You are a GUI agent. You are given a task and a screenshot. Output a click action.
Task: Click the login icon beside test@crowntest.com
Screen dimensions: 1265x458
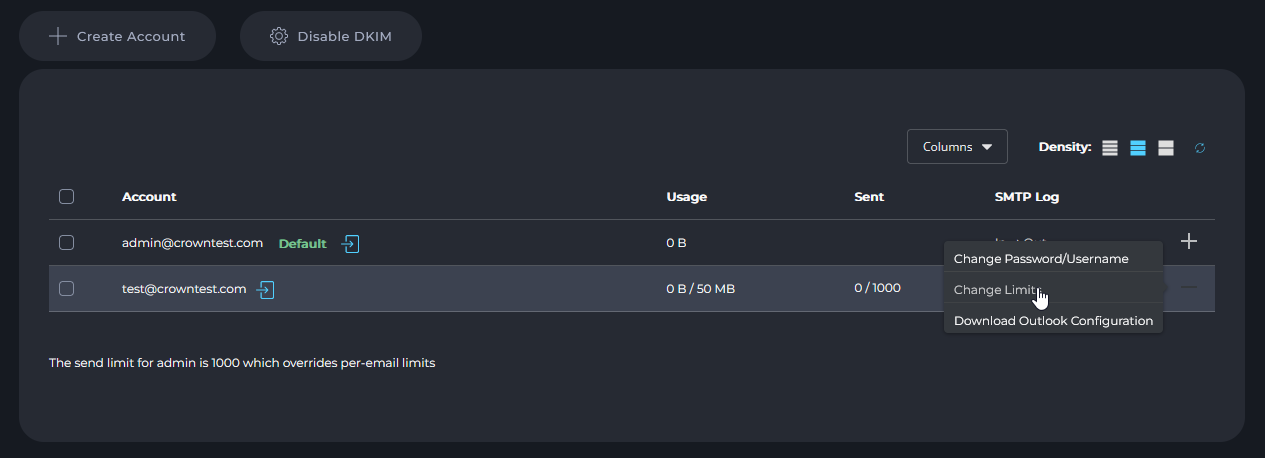tap(265, 290)
